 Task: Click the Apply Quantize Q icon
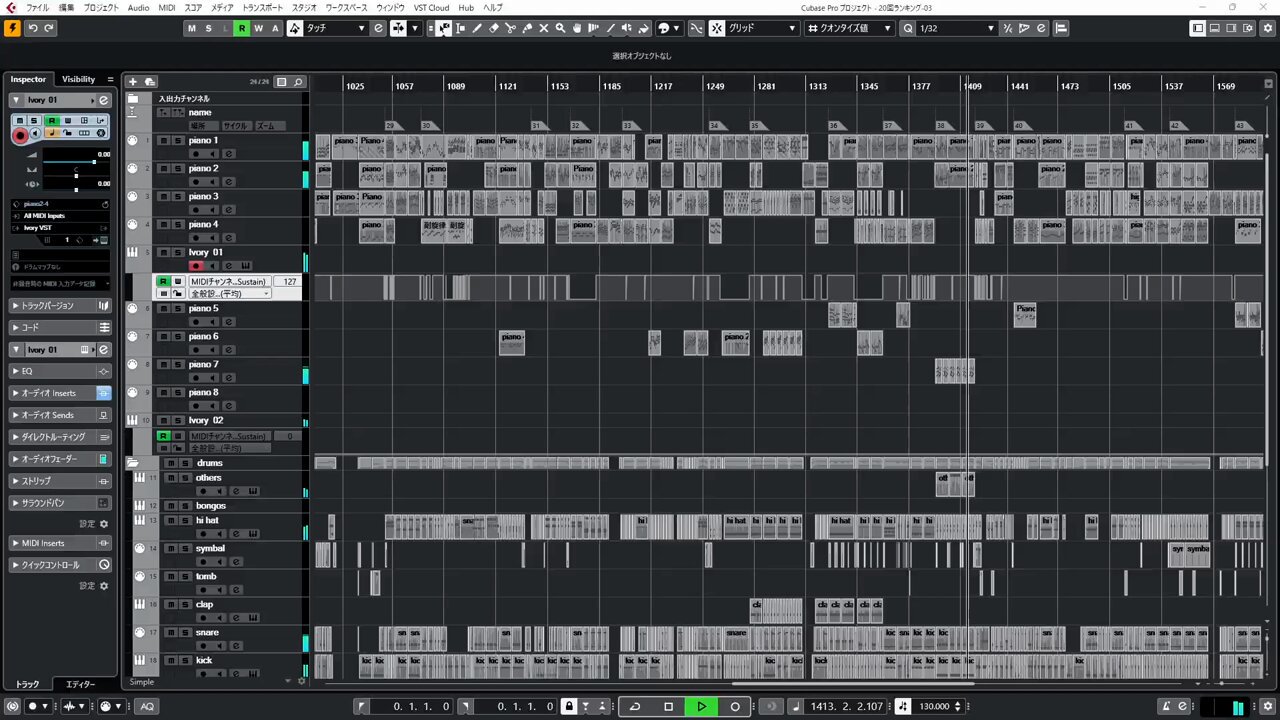tap(908, 28)
